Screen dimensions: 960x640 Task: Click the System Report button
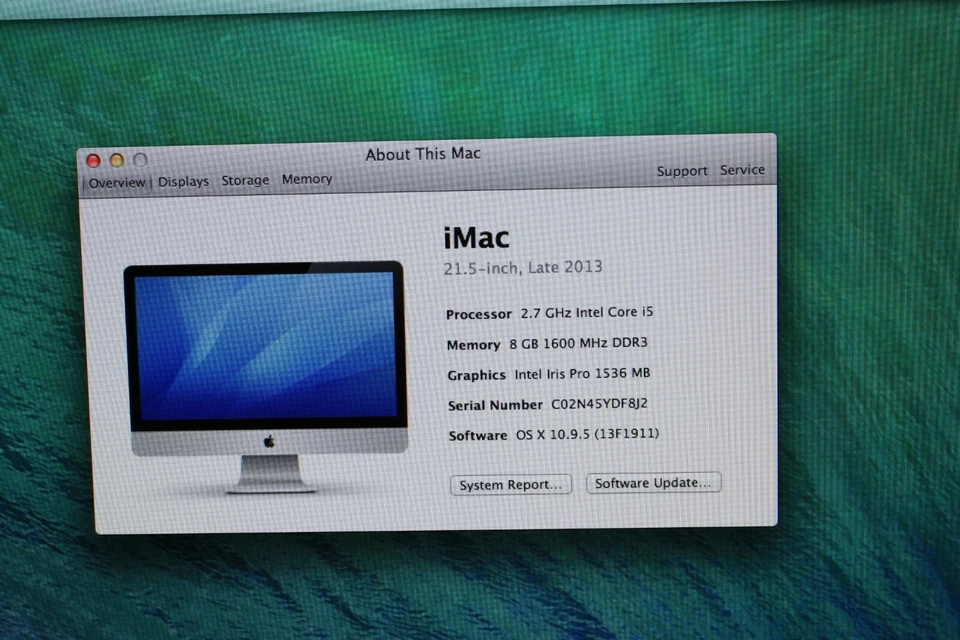point(510,485)
